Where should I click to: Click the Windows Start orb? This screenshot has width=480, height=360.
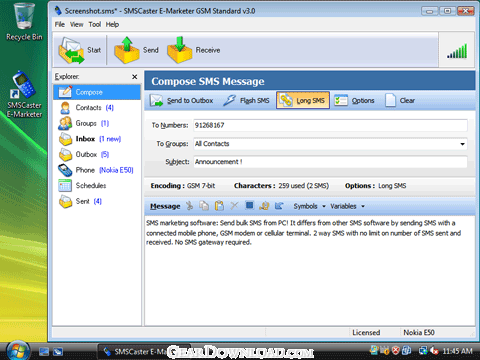[x=17, y=351]
